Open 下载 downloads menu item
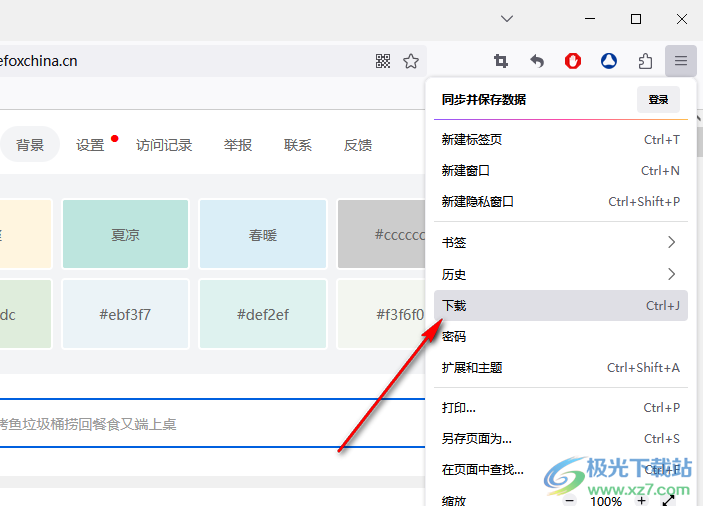 point(560,306)
